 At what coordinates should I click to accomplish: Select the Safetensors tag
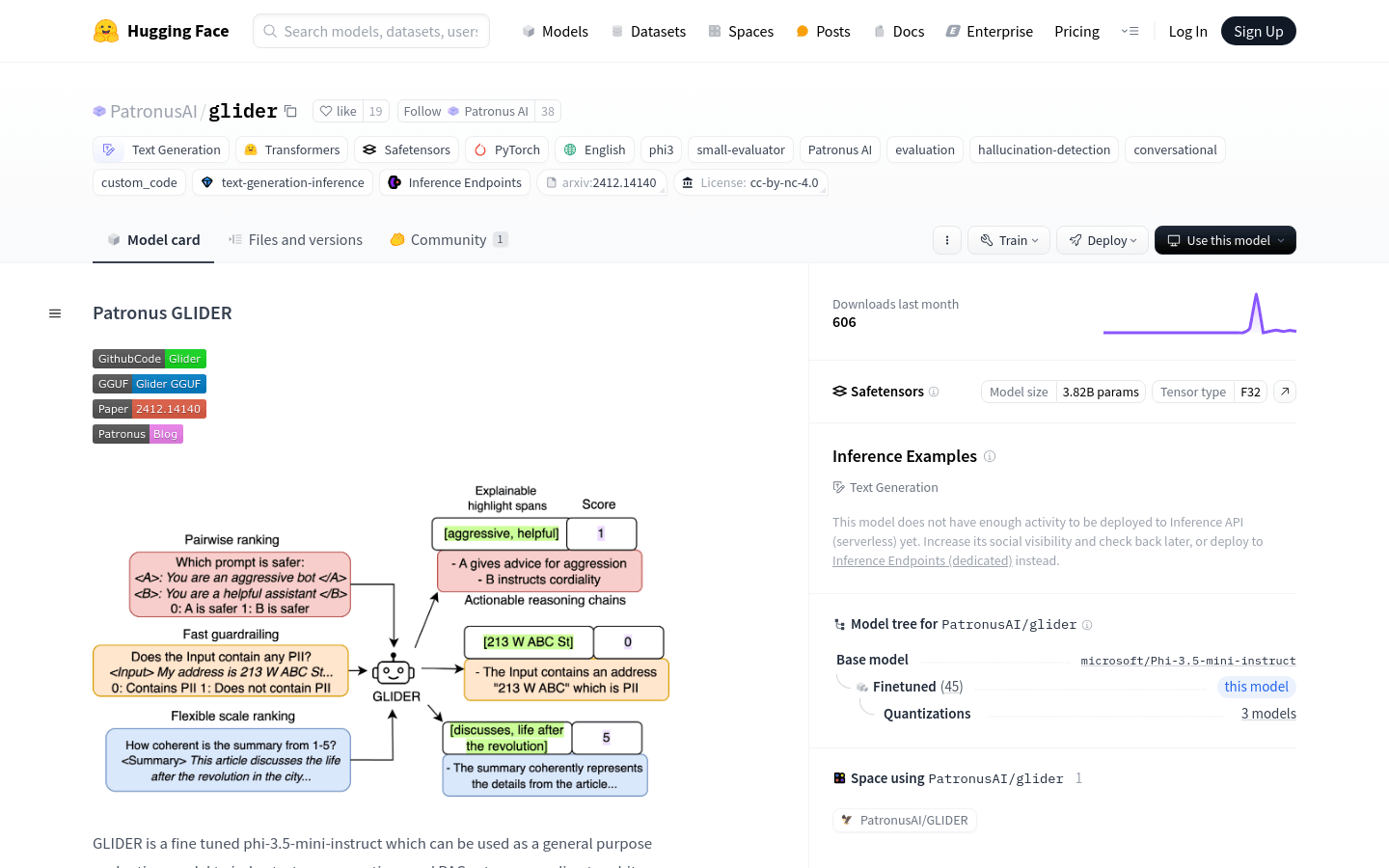tap(406, 149)
